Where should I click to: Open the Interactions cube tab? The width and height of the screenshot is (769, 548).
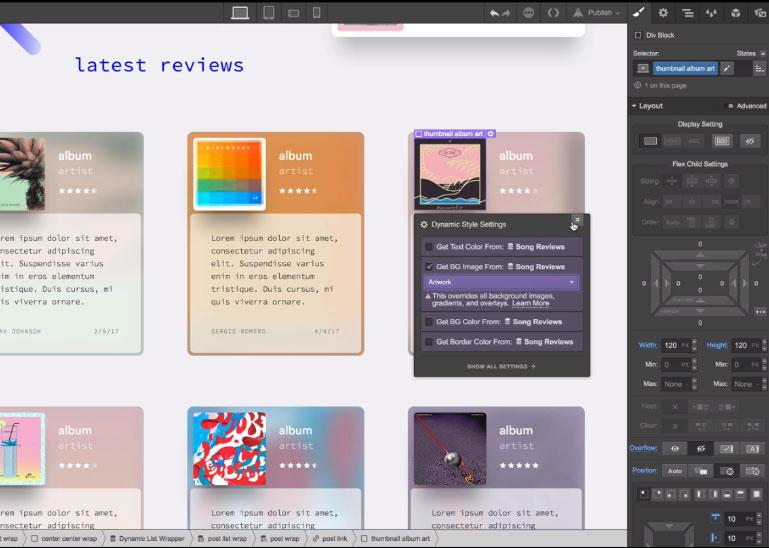[x=736, y=13]
